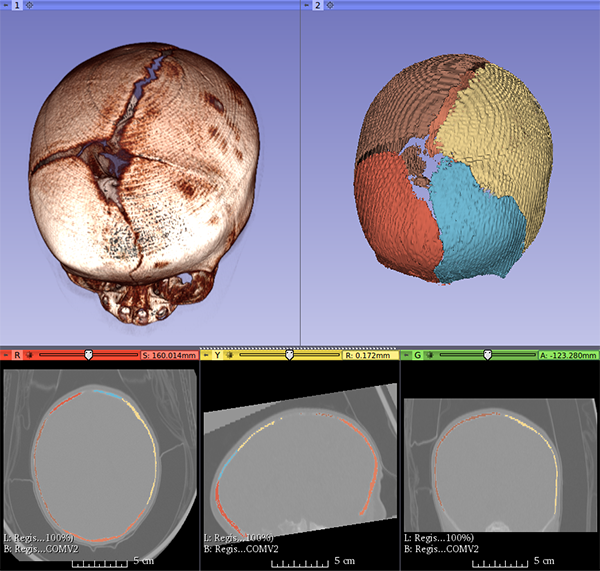Image resolution: width=600 pixels, height=571 pixels.
Task: Center the 3D view 2 on the scene
Action: point(330,5)
